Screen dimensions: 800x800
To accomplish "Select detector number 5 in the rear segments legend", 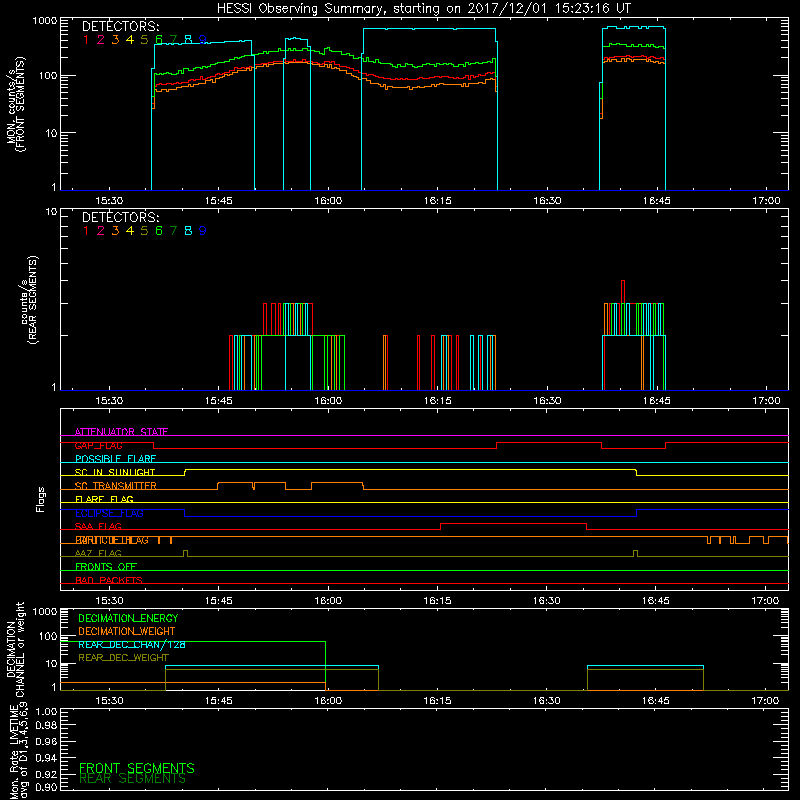I will pos(144,231).
